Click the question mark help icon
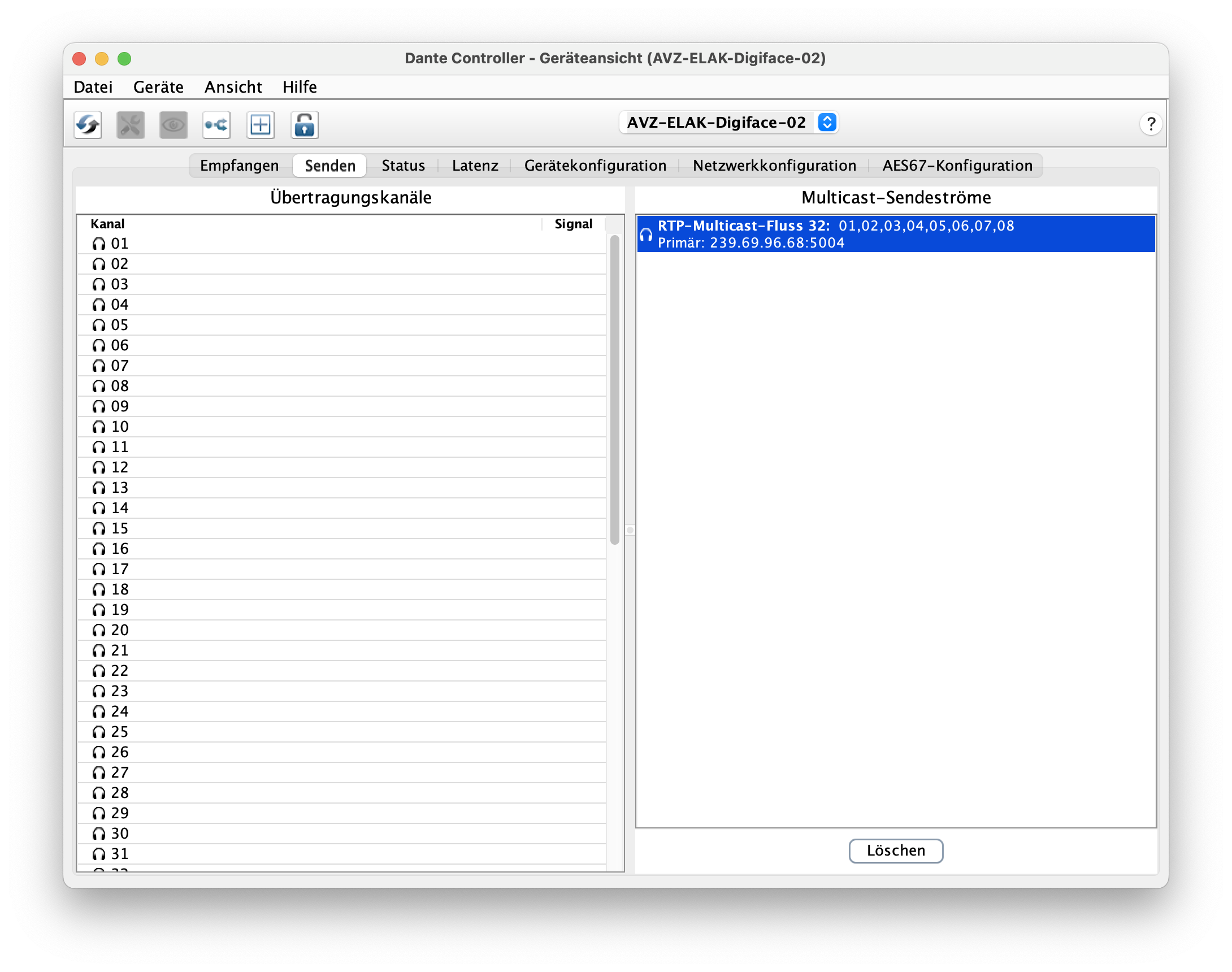 (x=1150, y=124)
